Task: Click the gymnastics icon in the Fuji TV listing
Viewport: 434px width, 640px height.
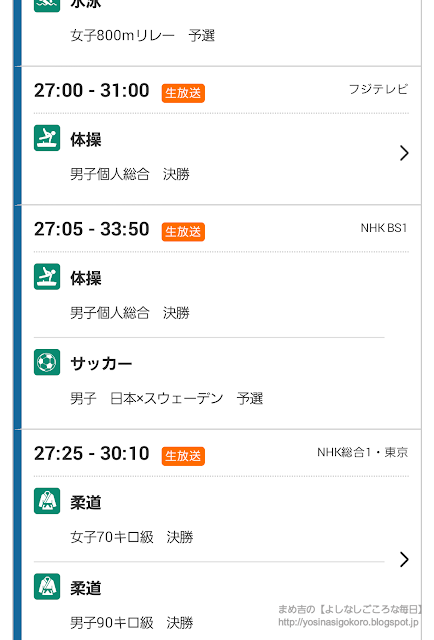Action: (47, 138)
